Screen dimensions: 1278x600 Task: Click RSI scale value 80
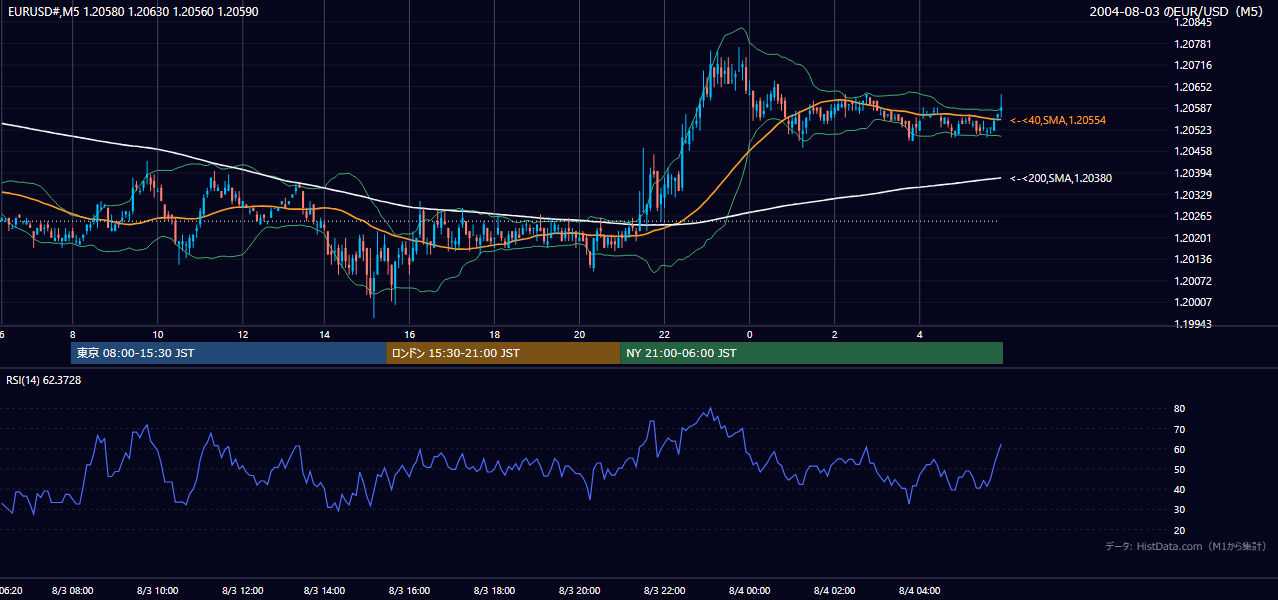point(1179,409)
